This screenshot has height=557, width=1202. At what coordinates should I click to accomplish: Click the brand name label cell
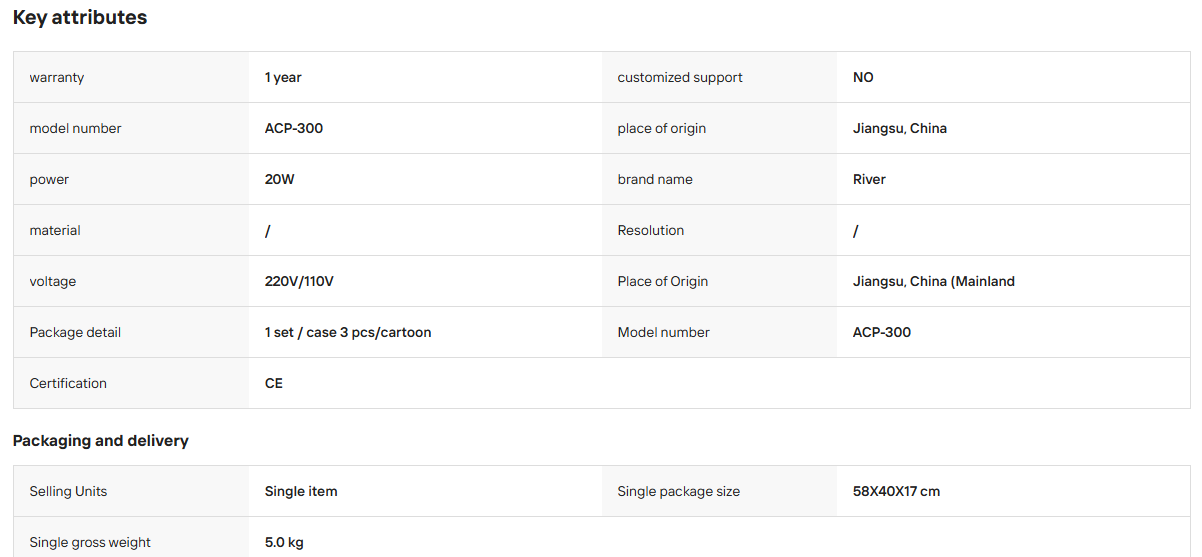[x=719, y=179]
